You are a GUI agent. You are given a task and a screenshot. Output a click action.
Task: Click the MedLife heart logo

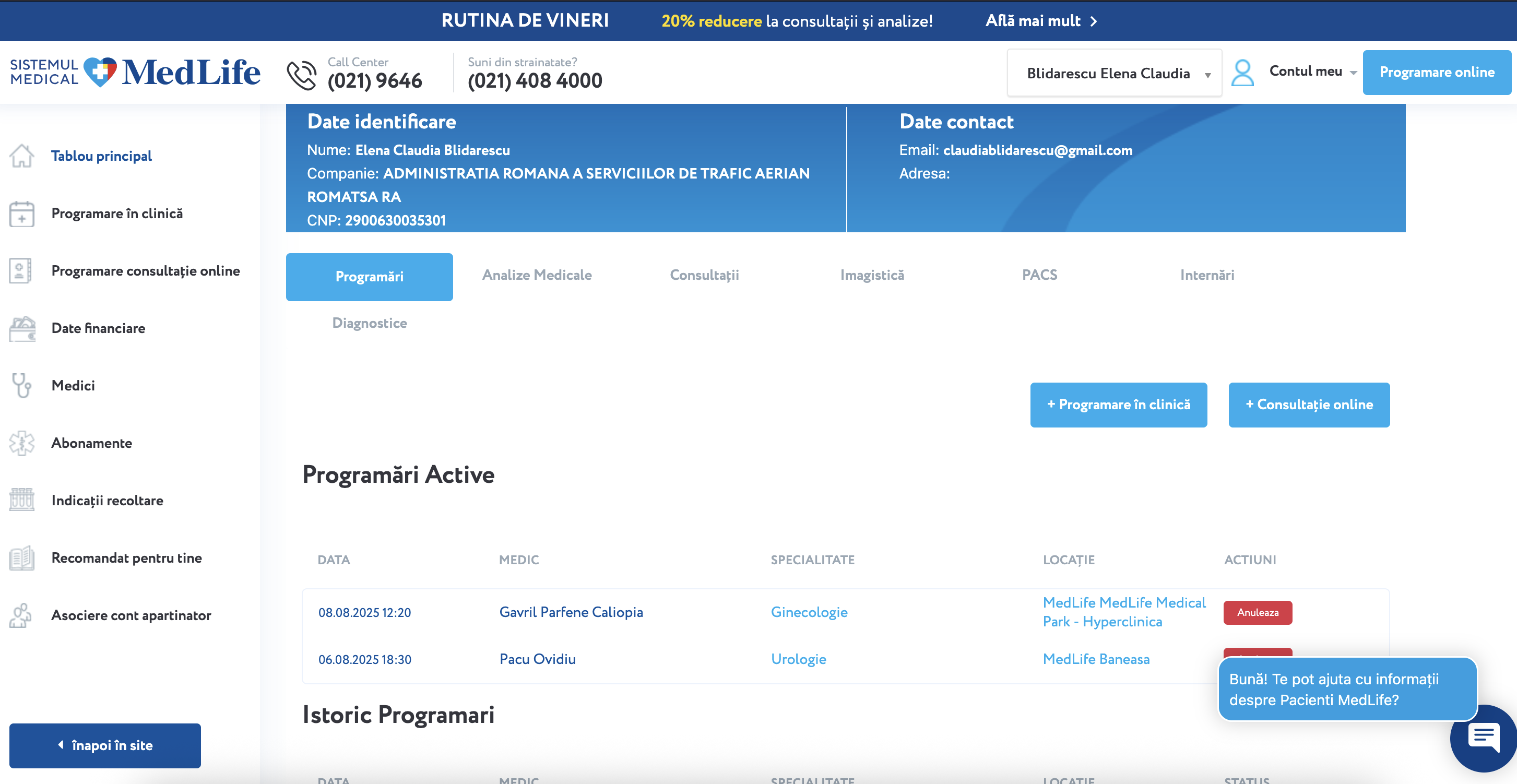click(100, 72)
